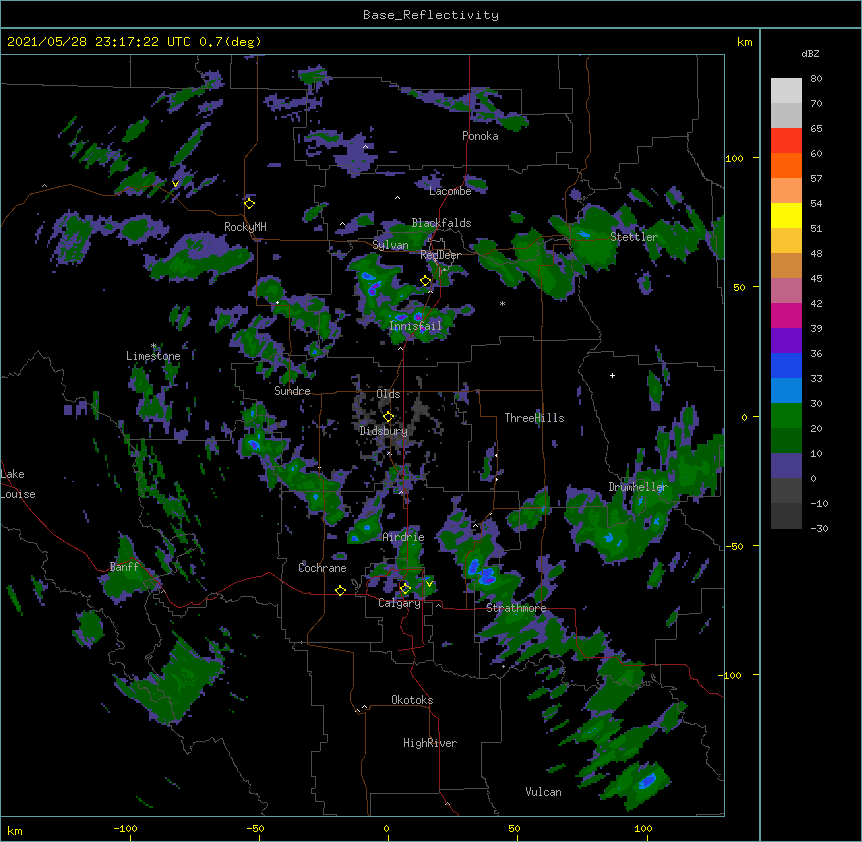This screenshot has height=842, width=862.
Task: Click the Lake Louise label
Action: (18, 484)
